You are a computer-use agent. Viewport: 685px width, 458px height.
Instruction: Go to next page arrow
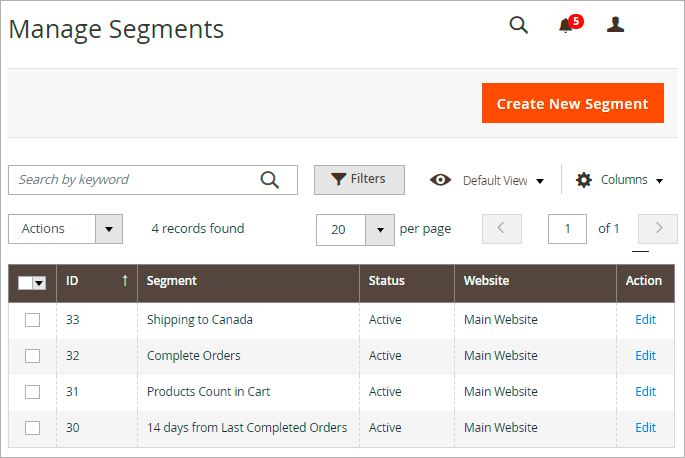click(658, 229)
